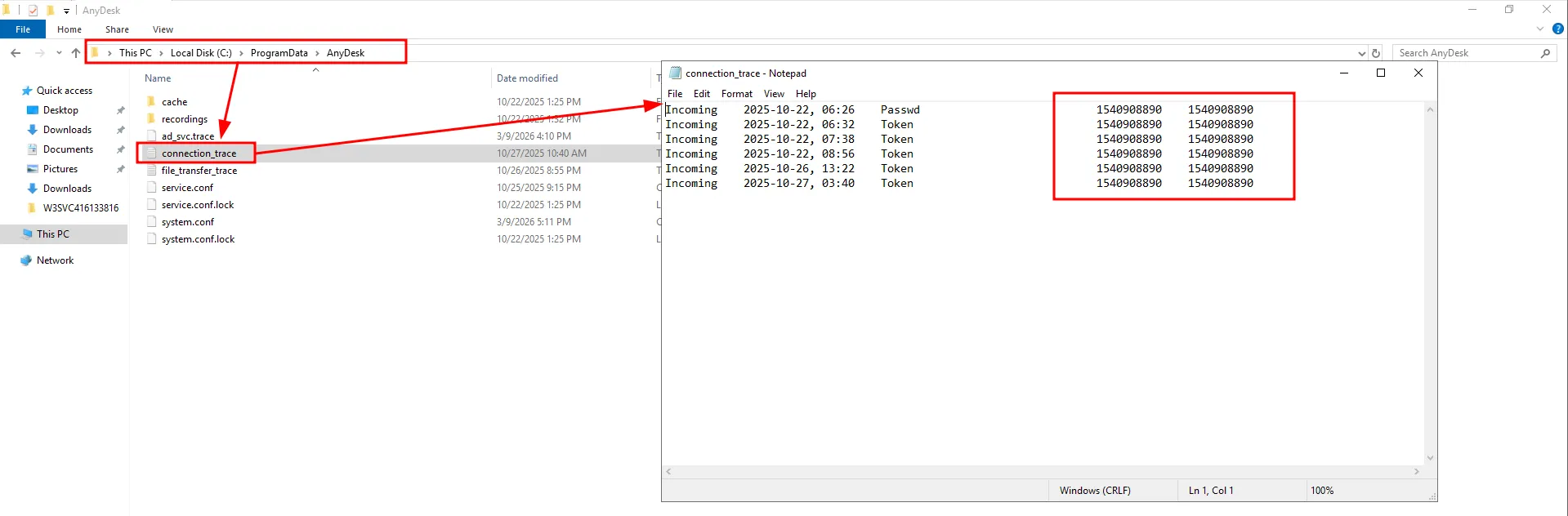1568x516 pixels.
Task: Select the Downloads icon under Quick access
Action: pos(33,130)
